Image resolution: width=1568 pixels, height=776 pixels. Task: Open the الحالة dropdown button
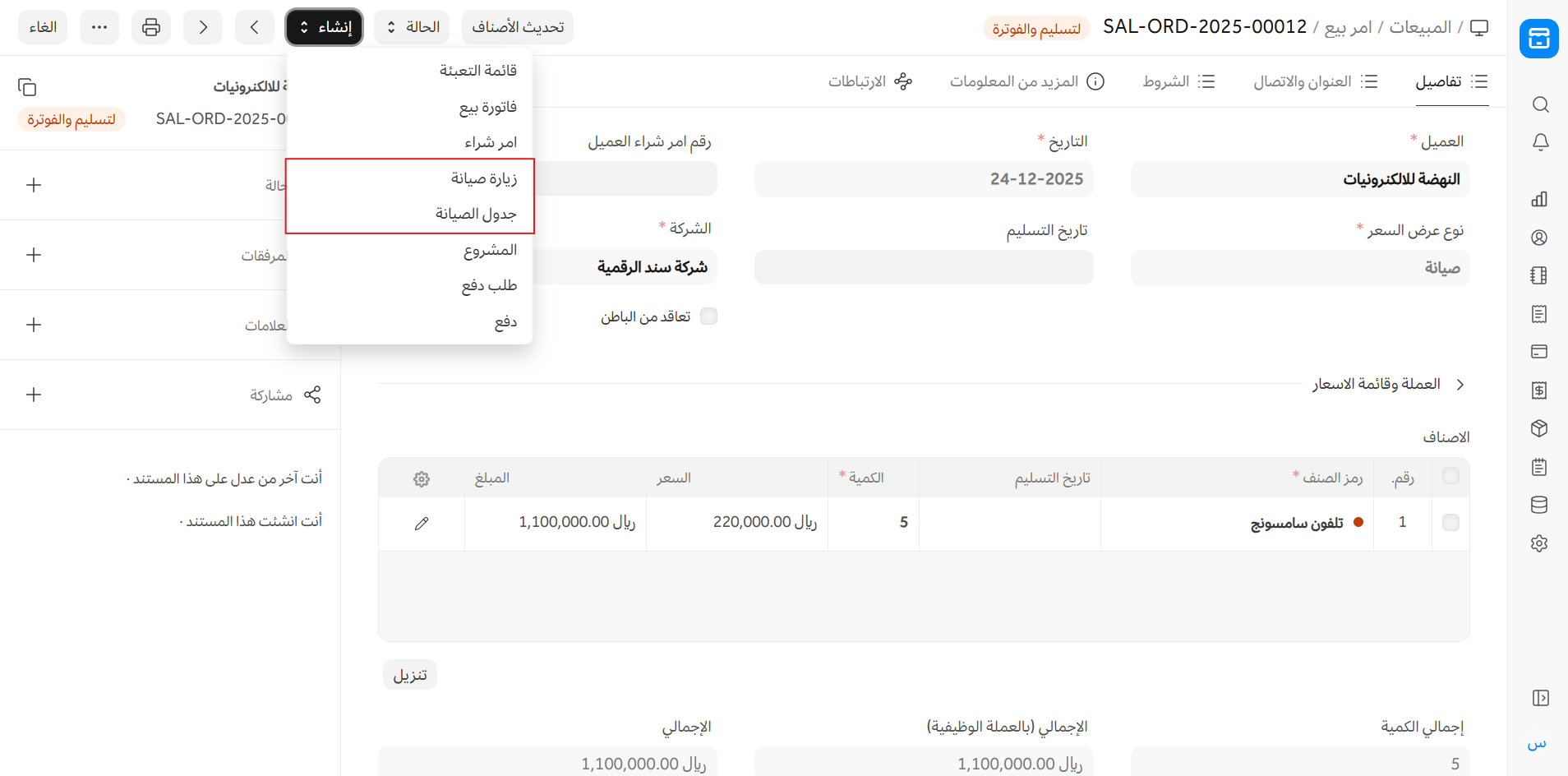tap(412, 27)
